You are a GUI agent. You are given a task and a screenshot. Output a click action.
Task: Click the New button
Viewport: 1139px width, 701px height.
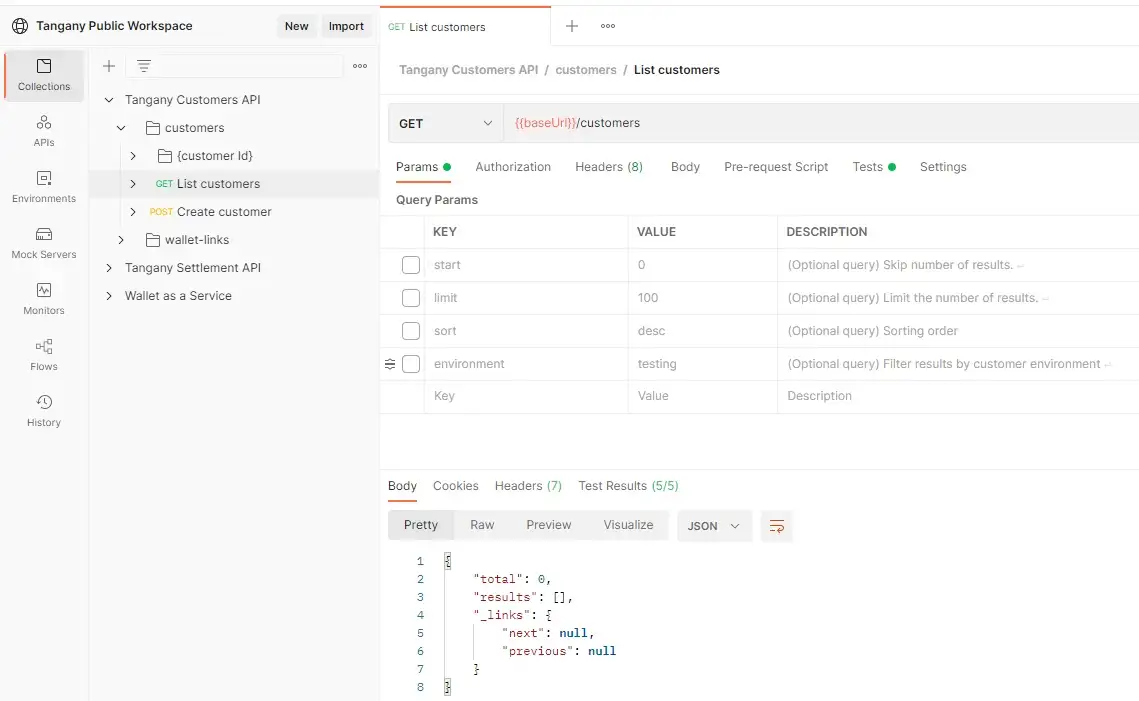tap(296, 26)
